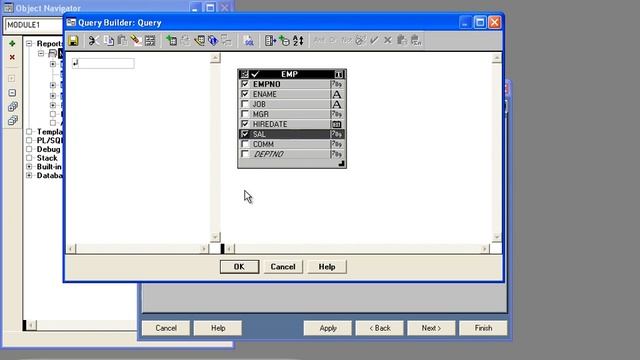This screenshot has width=640, height=360.
Task: Uncheck the SAL column checkbox
Action: (245, 134)
